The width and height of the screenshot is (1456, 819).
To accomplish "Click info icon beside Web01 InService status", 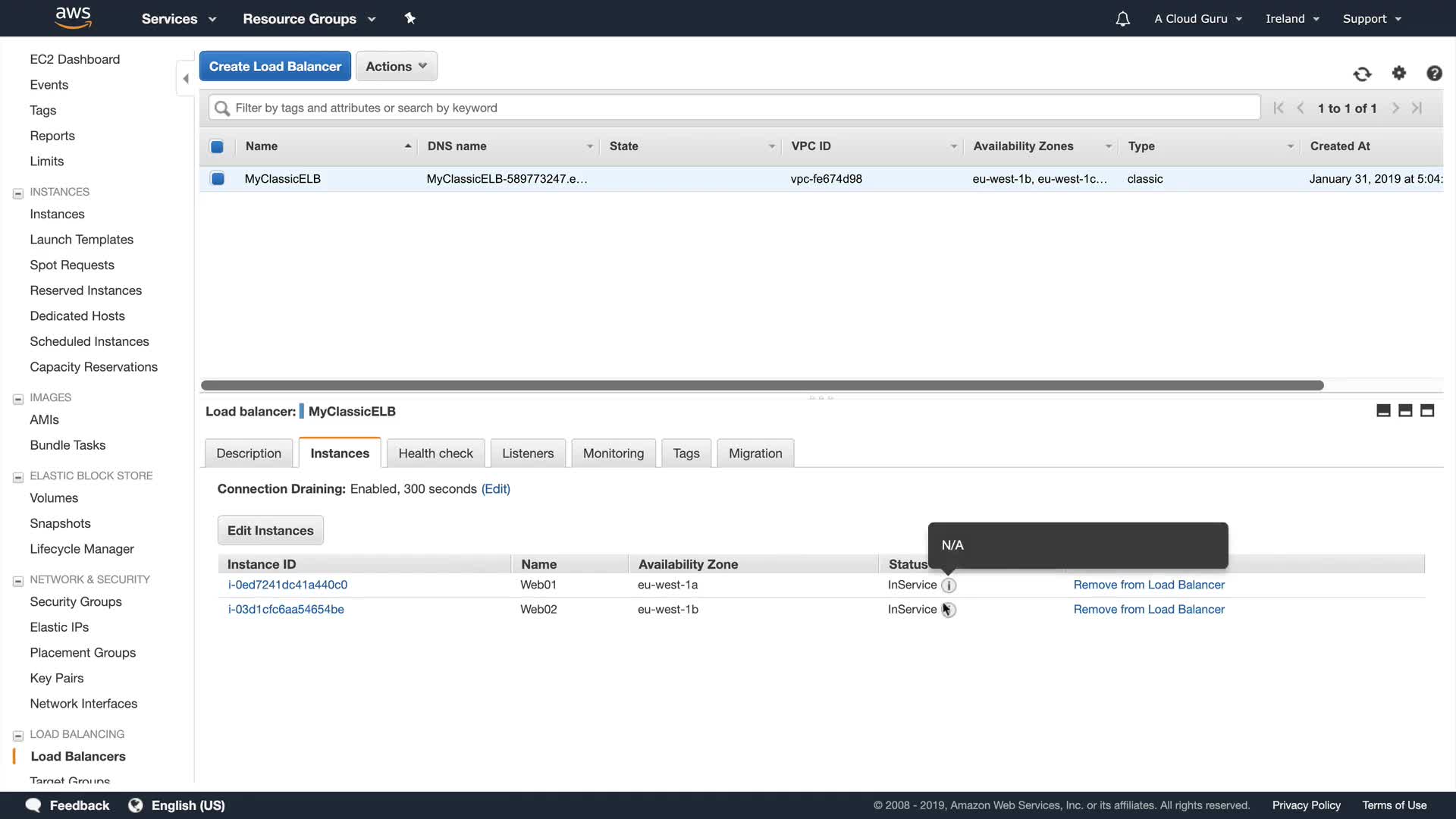I will tap(949, 585).
